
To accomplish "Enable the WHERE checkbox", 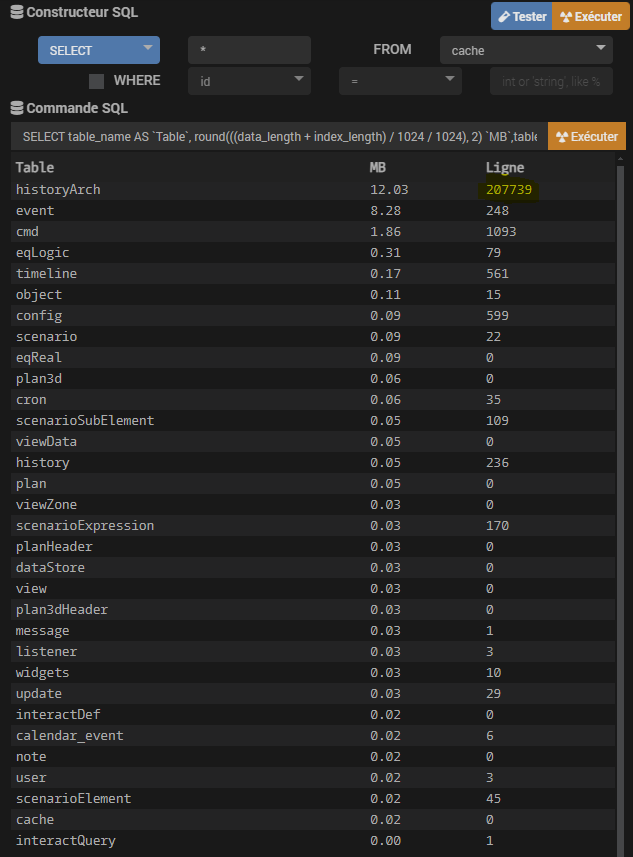I will [97, 81].
